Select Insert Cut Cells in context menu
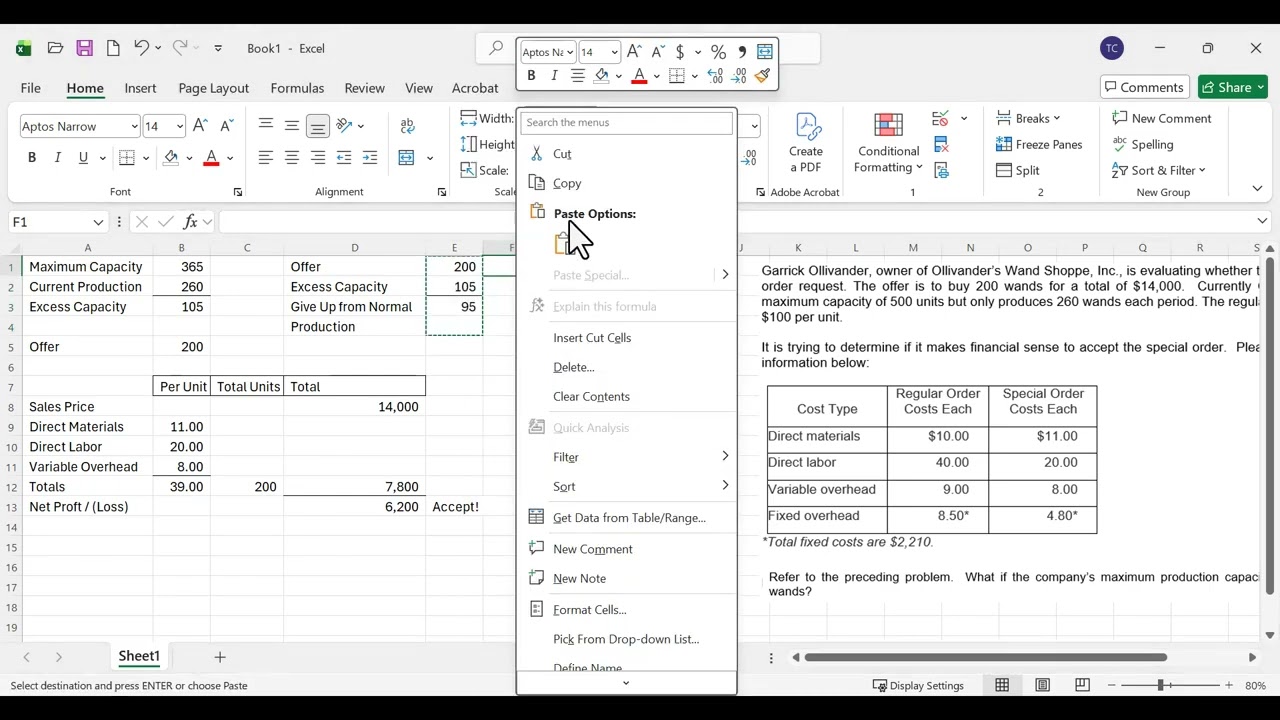The image size is (1280, 720). (x=627, y=338)
